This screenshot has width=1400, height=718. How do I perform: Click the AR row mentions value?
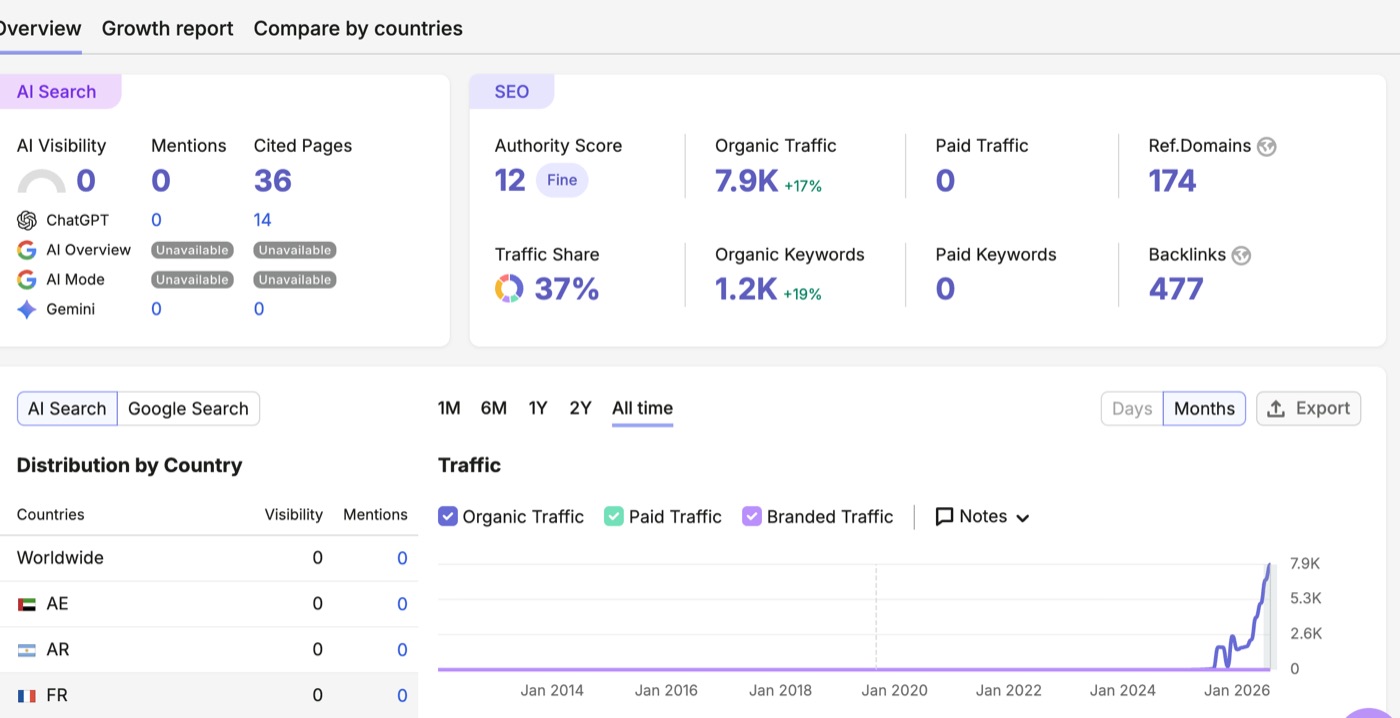402,650
